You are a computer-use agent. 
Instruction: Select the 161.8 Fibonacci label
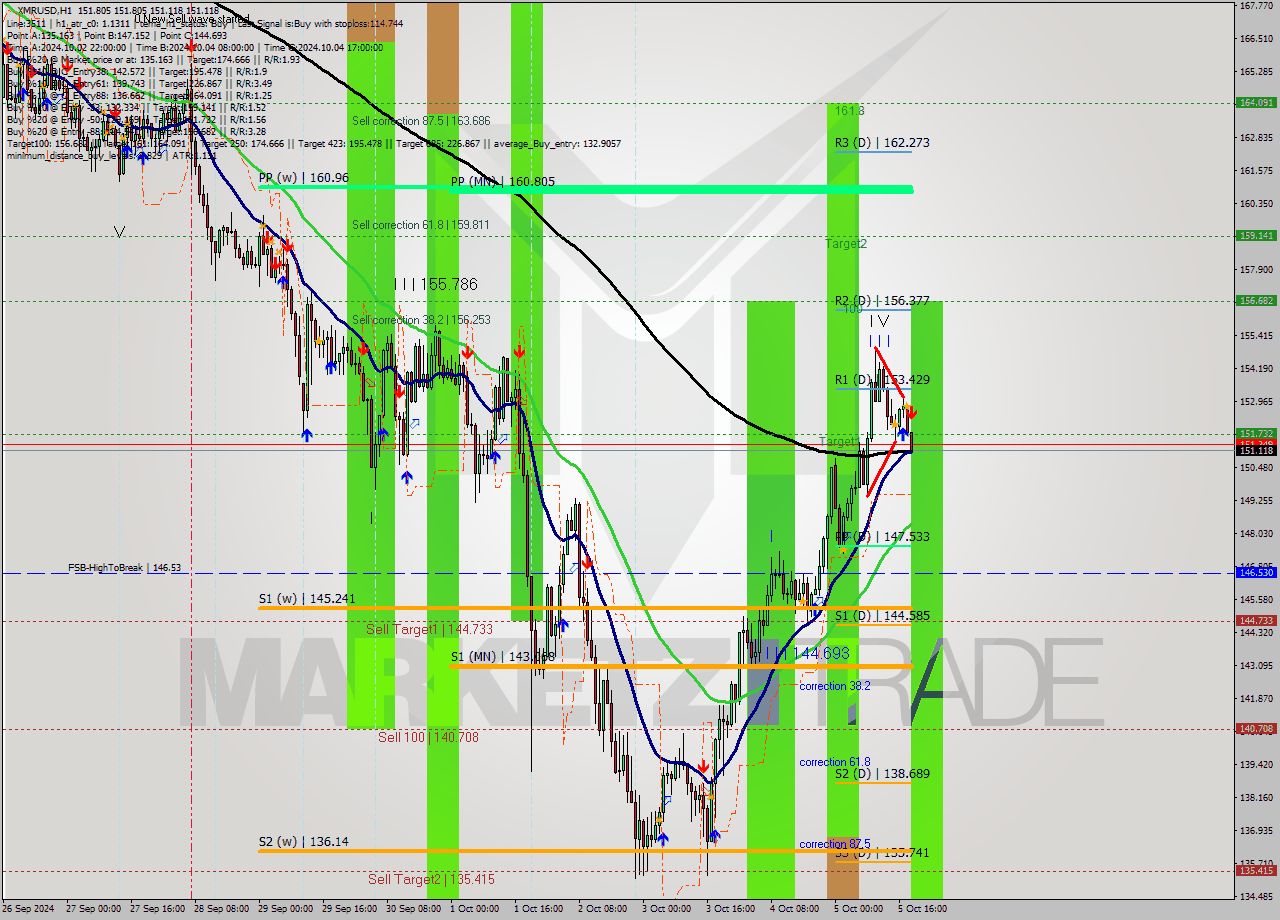click(850, 111)
